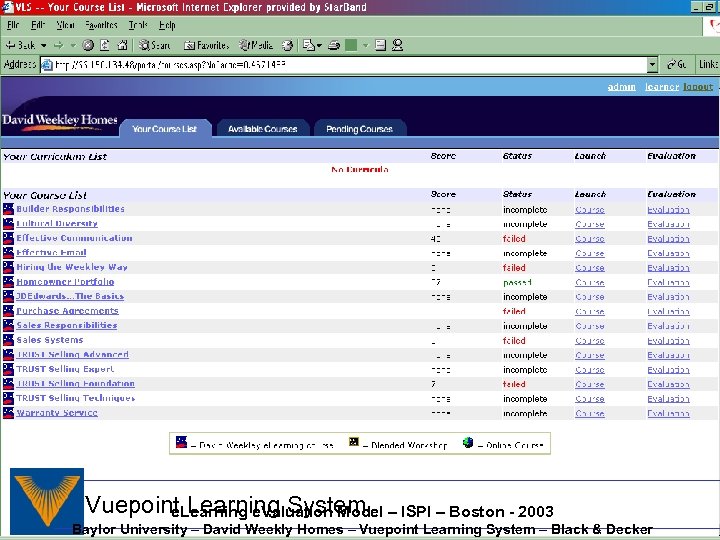The image size is (720, 540).
Task: Print the page with the Print icon
Action: 334,45
